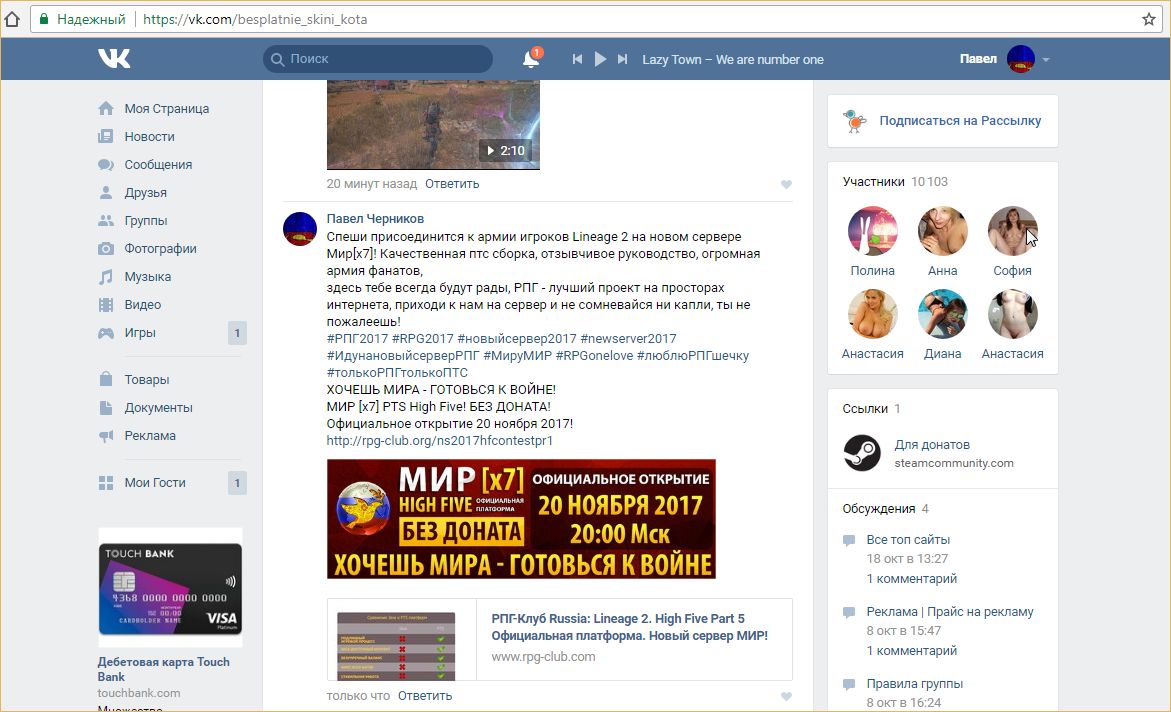Open the rpg-club.org contest link

click(439, 441)
